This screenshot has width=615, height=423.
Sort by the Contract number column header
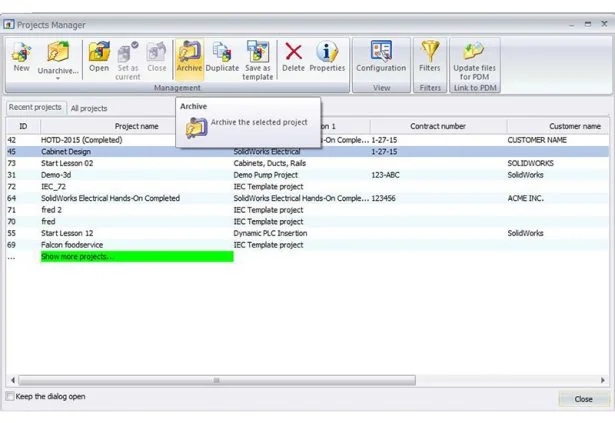438,127
